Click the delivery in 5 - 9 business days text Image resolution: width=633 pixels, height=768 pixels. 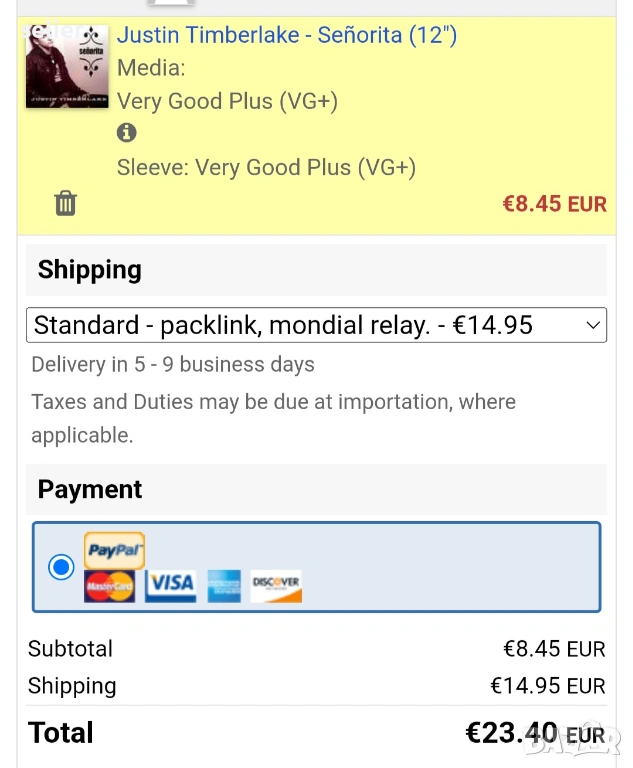173,364
